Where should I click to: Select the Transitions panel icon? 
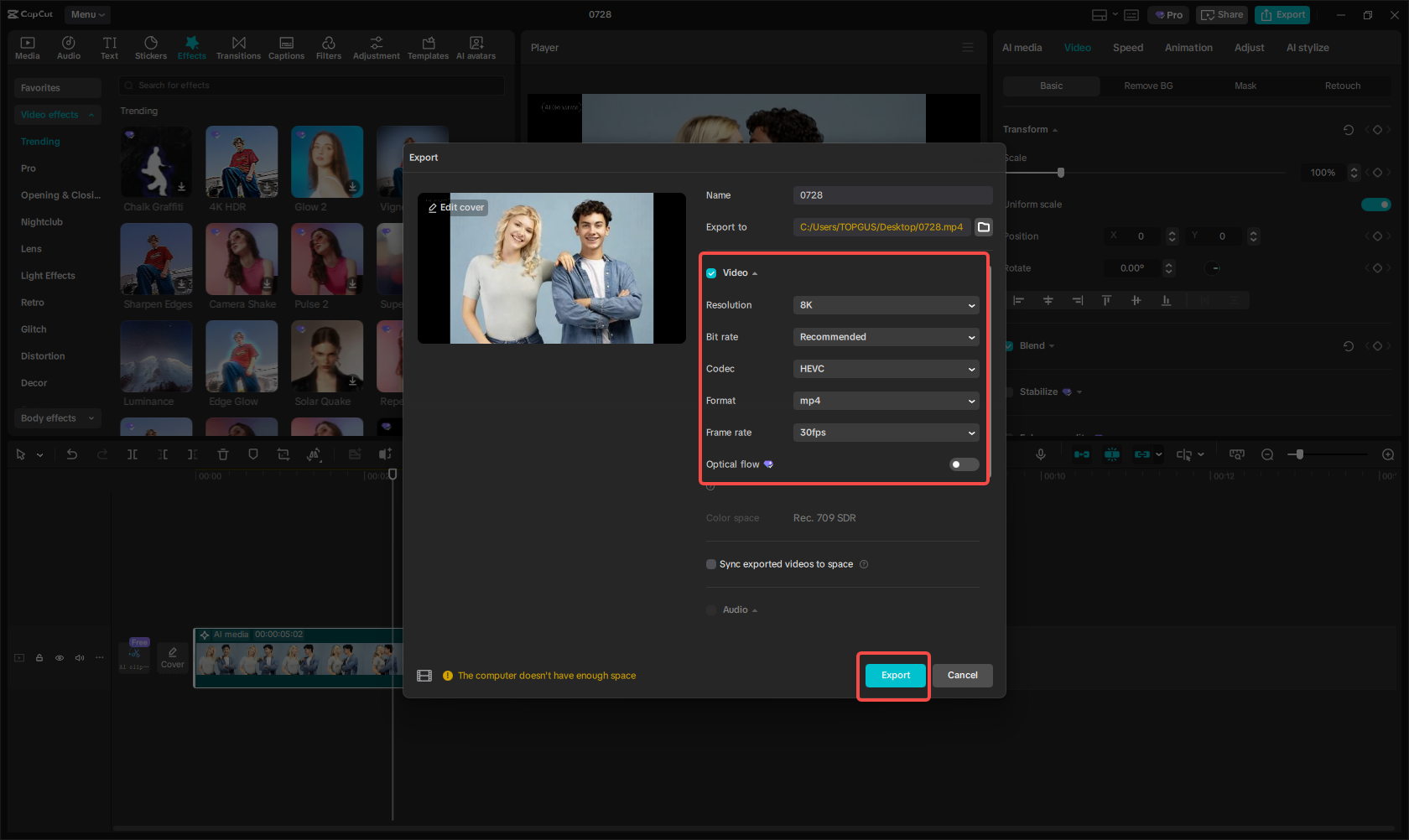click(238, 46)
